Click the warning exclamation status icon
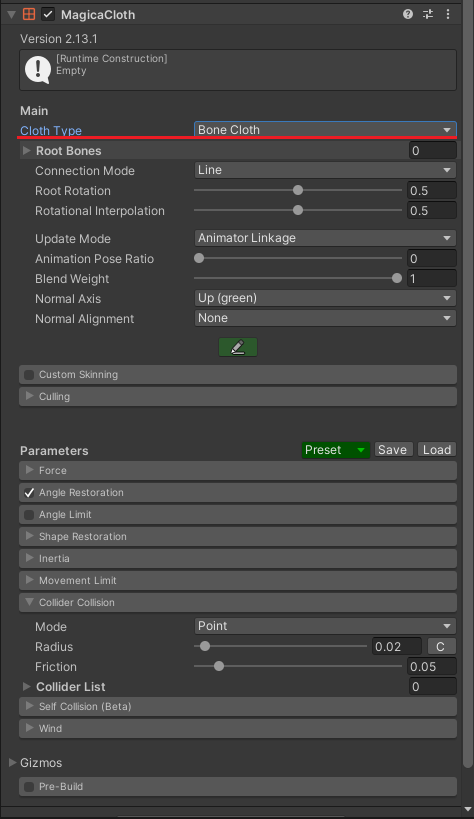Screen dimensions: 474x819 tap(38, 69)
